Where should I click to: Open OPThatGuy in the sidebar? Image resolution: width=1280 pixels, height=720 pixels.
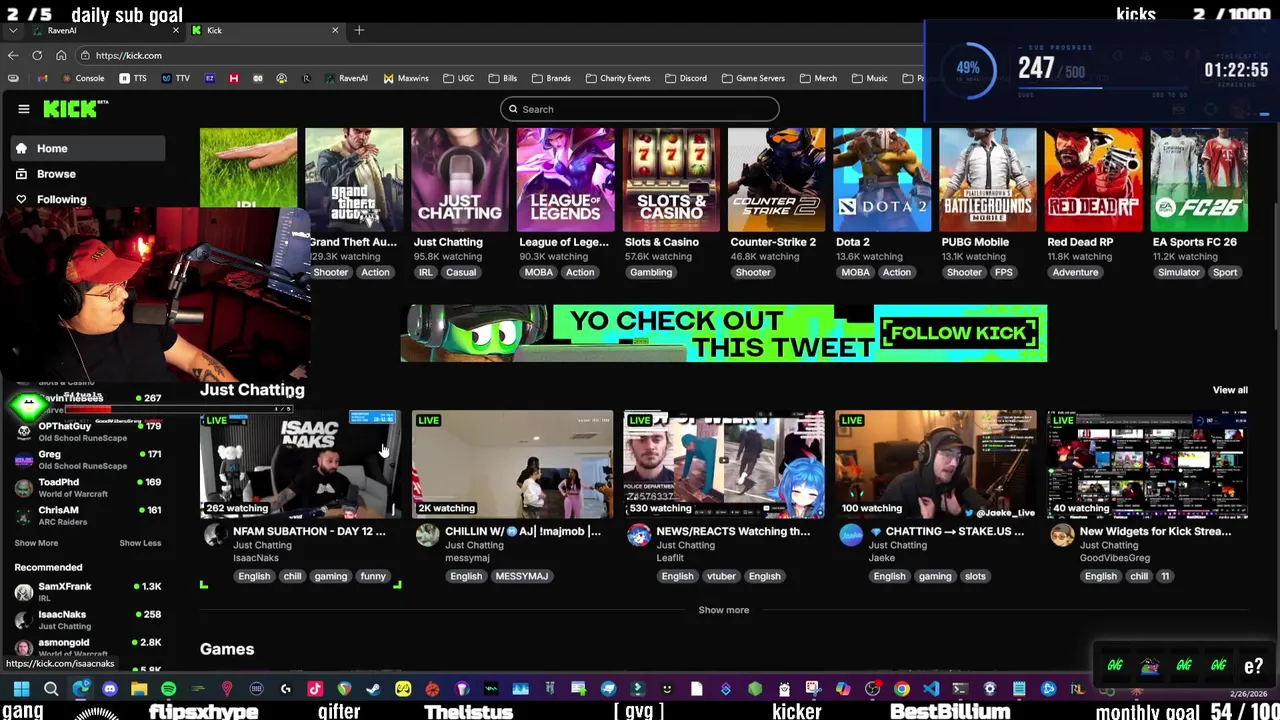[x=88, y=432]
